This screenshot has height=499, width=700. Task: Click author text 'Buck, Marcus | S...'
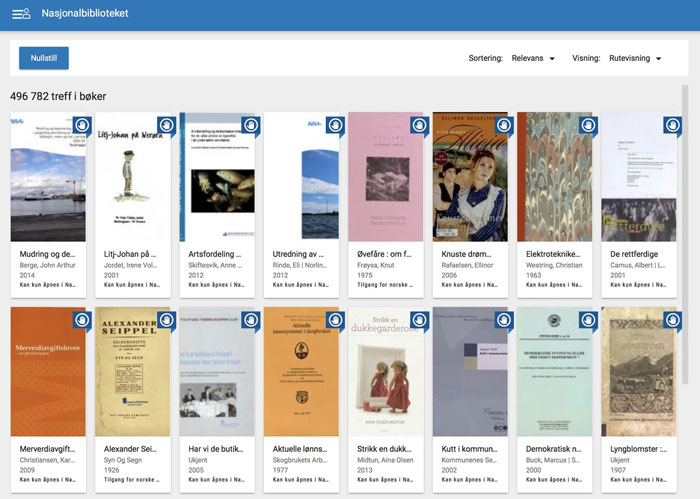[553, 460]
